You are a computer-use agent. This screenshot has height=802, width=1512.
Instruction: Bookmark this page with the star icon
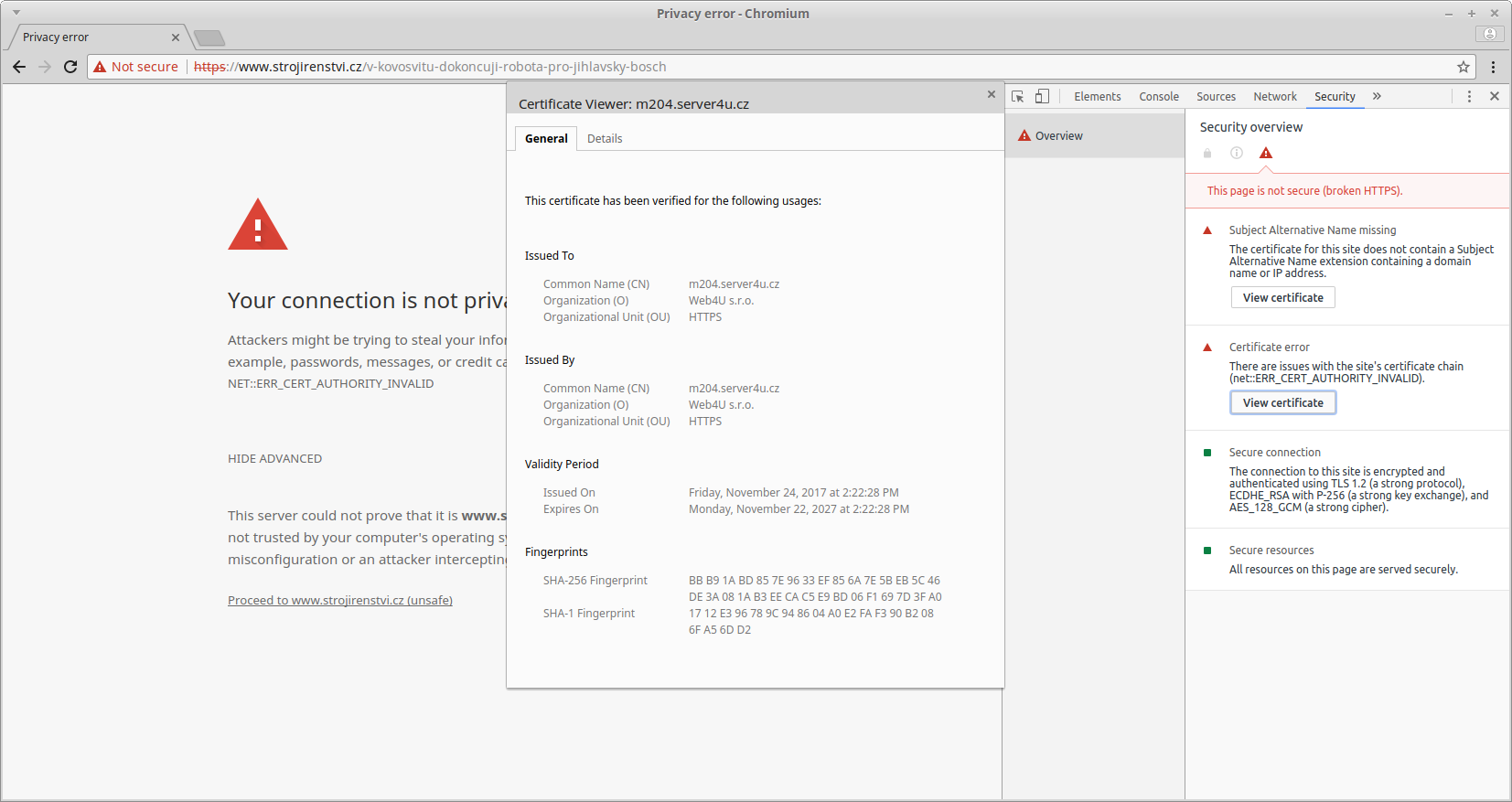pyautogui.click(x=1464, y=67)
